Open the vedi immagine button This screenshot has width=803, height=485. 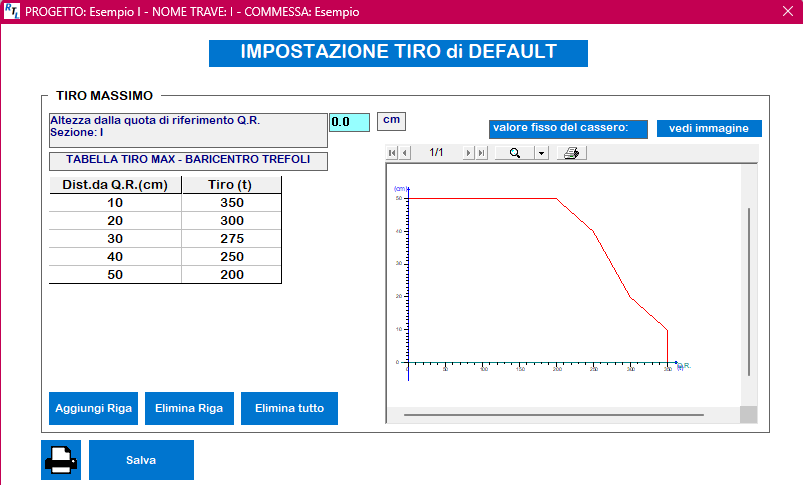coord(709,128)
